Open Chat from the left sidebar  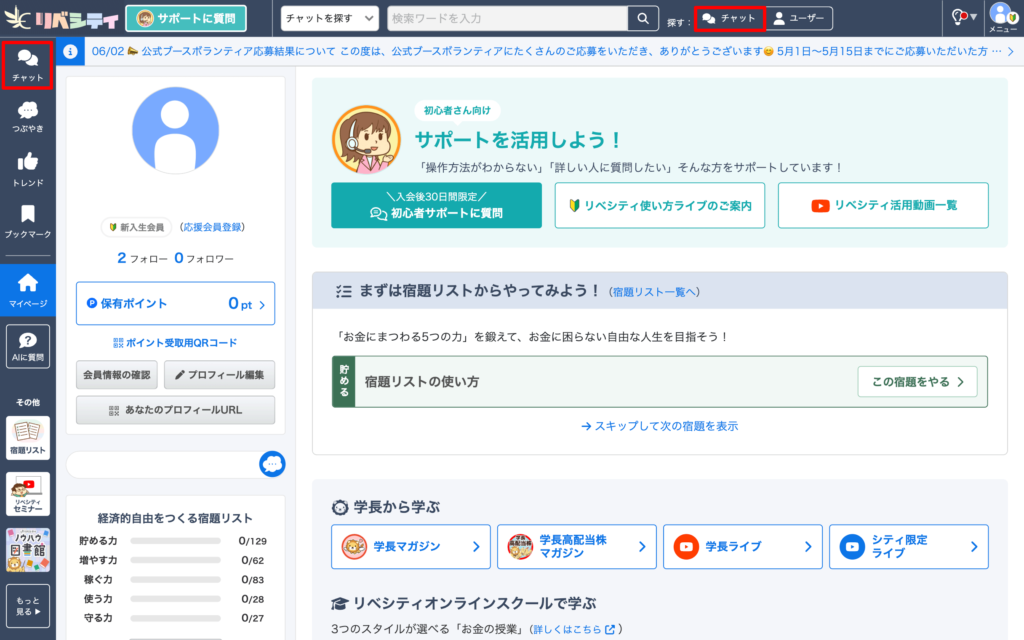[27, 65]
